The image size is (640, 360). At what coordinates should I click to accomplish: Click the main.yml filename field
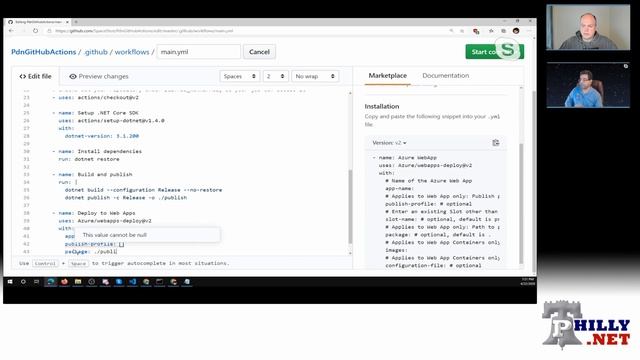click(199, 52)
